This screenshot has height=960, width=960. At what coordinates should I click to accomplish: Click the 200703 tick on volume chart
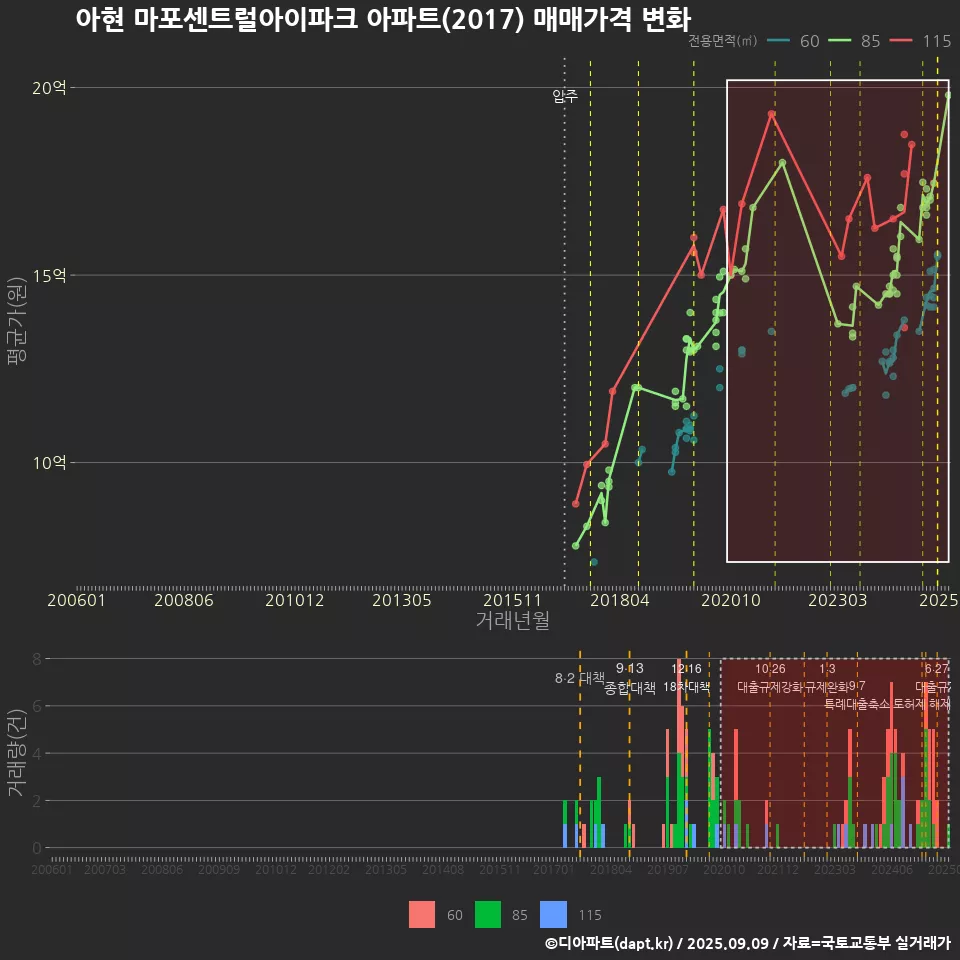(x=105, y=869)
